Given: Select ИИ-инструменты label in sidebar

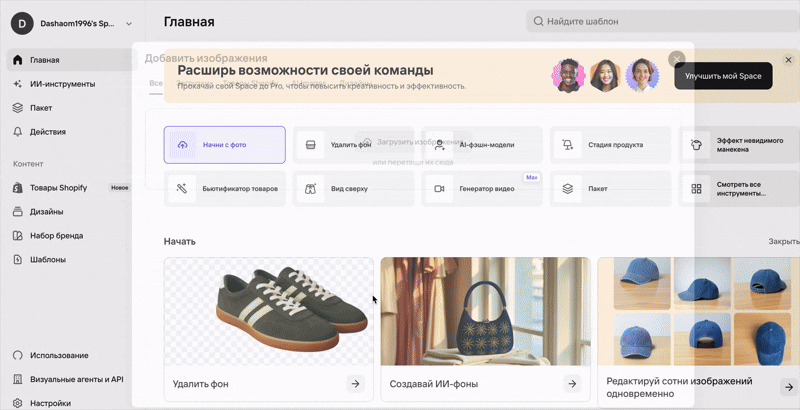Looking at the screenshot, I should pos(62,84).
